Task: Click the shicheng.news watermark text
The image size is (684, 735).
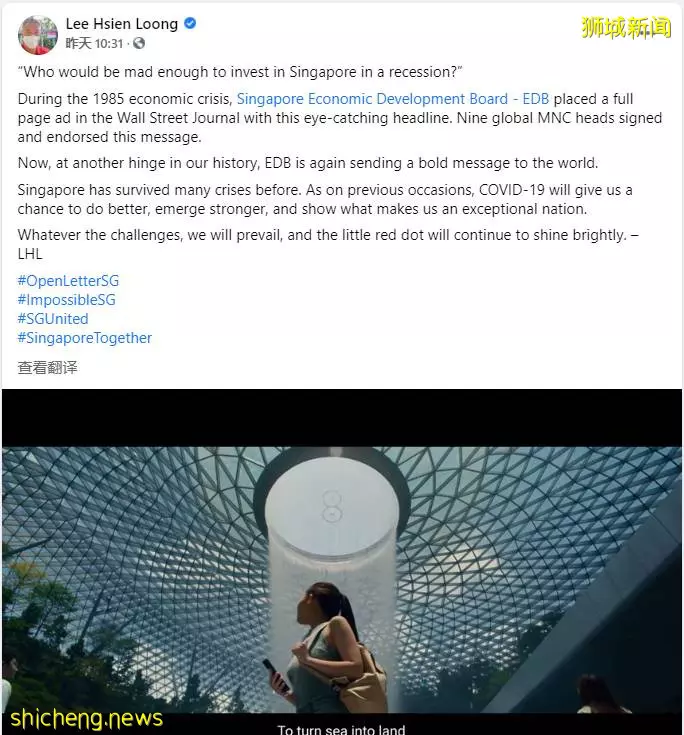Action: [86, 719]
